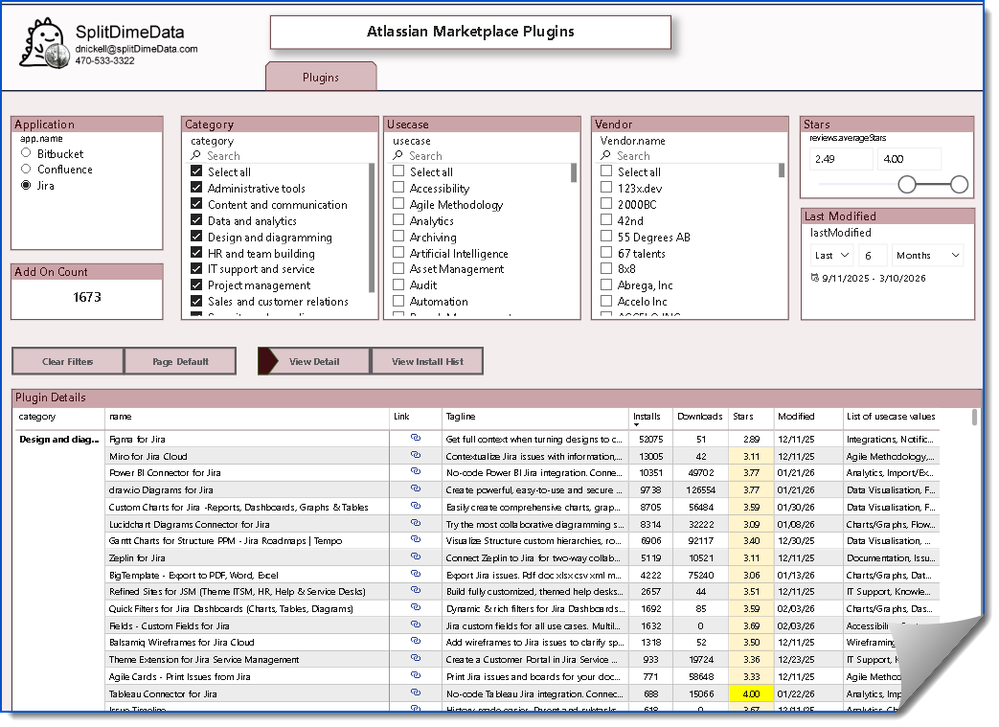Open link icon for Figma for Jira
Screen dimensions: 999x727
(x=415, y=438)
